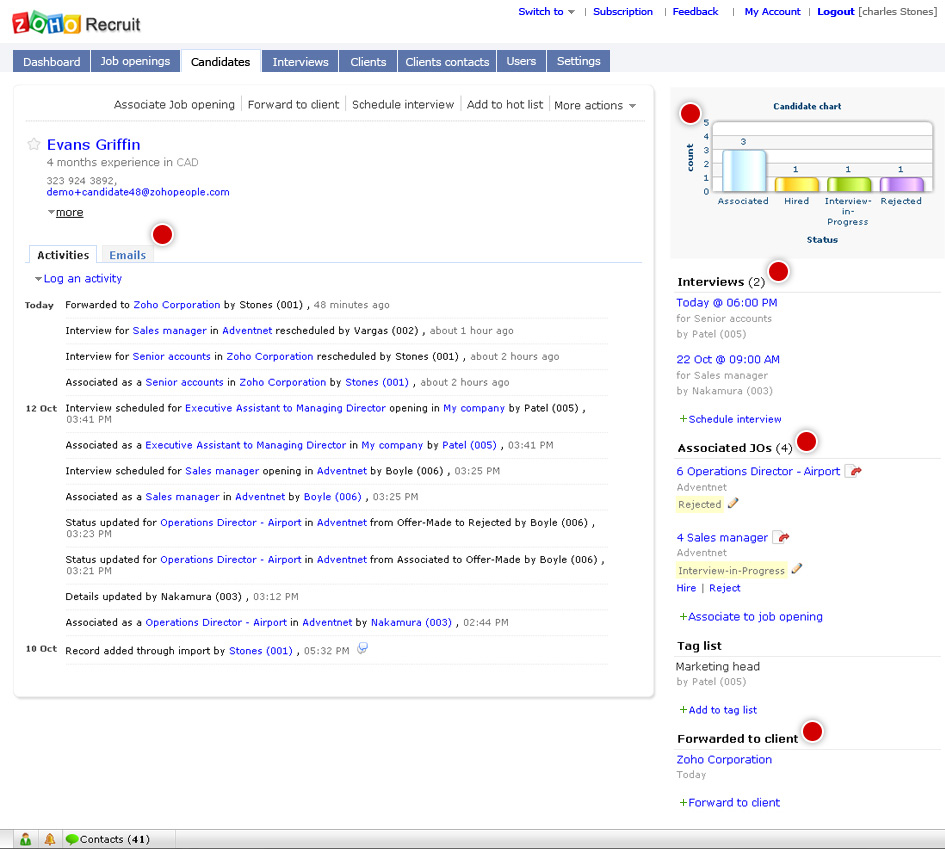The image size is (945, 850).
Task: Click the Hire link for Sales manager
Action: click(x=686, y=588)
